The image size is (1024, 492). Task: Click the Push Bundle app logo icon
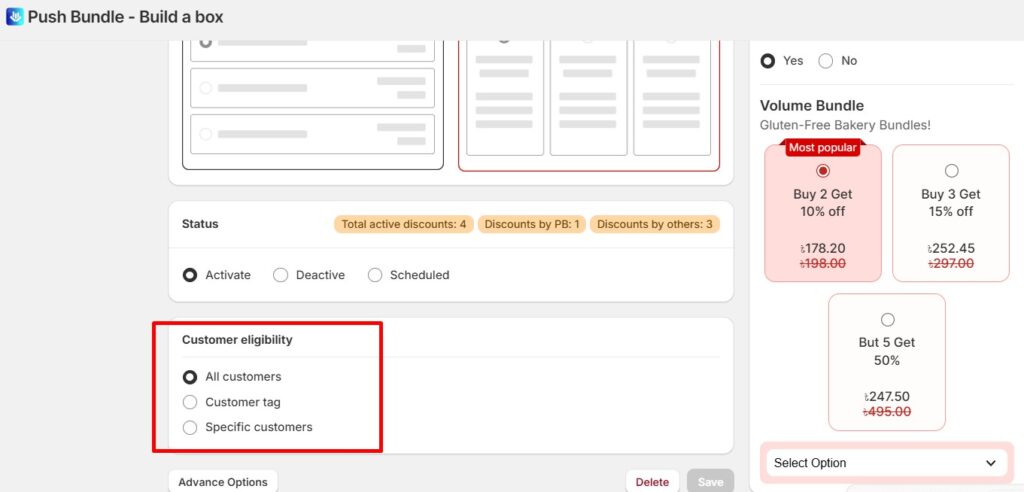pyautogui.click(x=14, y=16)
